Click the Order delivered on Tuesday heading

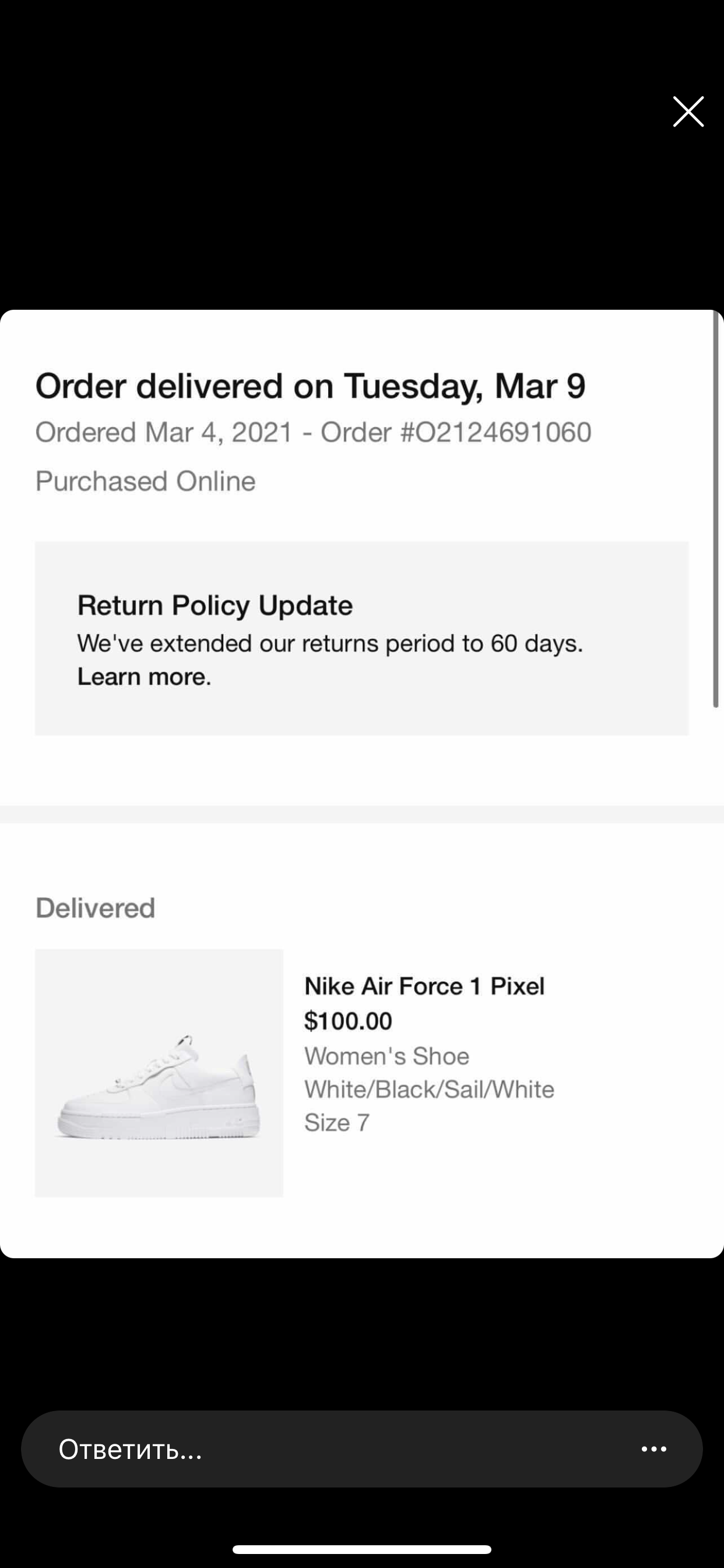point(310,386)
